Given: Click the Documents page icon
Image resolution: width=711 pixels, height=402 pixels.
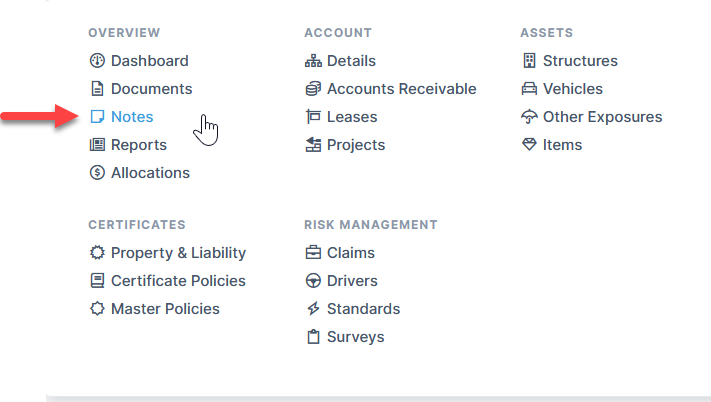Looking at the screenshot, I should point(97,89).
